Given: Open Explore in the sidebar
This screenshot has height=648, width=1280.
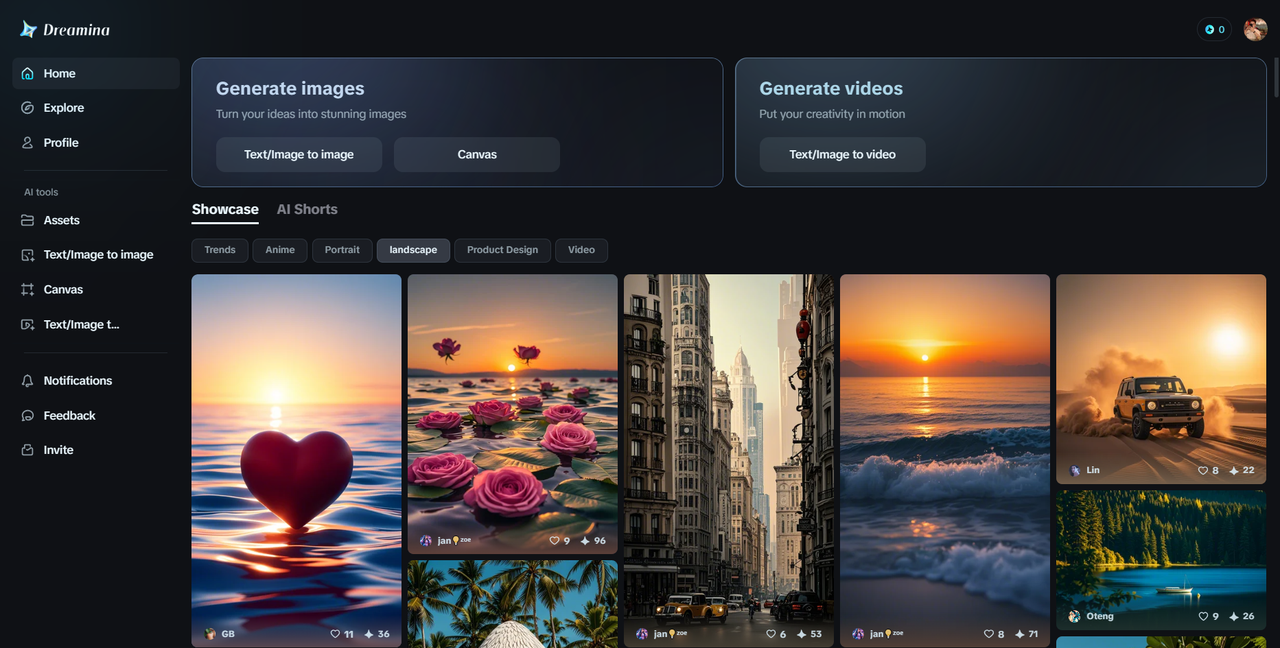Looking at the screenshot, I should [96, 108].
